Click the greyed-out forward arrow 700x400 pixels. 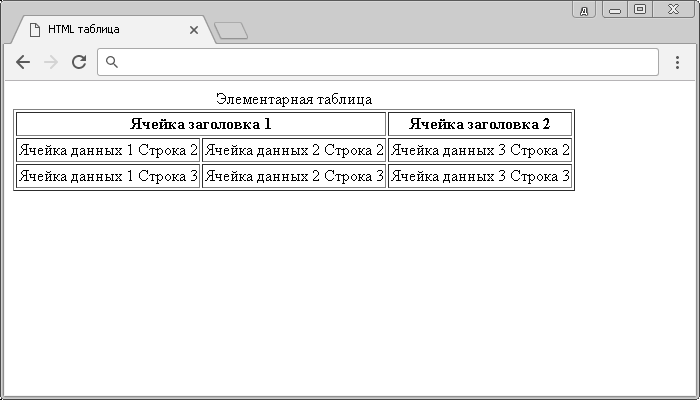click(51, 62)
